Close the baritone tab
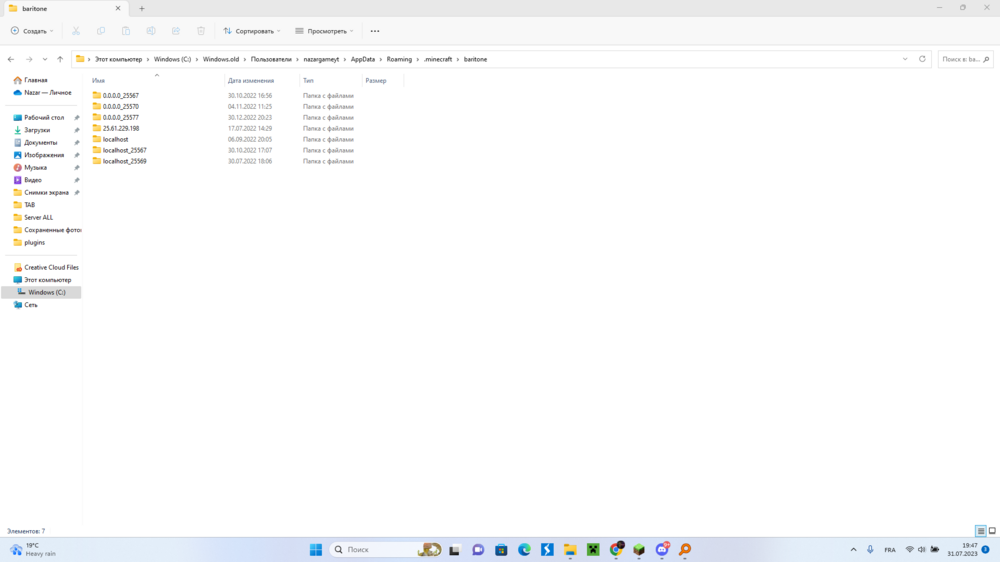Image resolution: width=1000 pixels, height=562 pixels. [117, 8]
